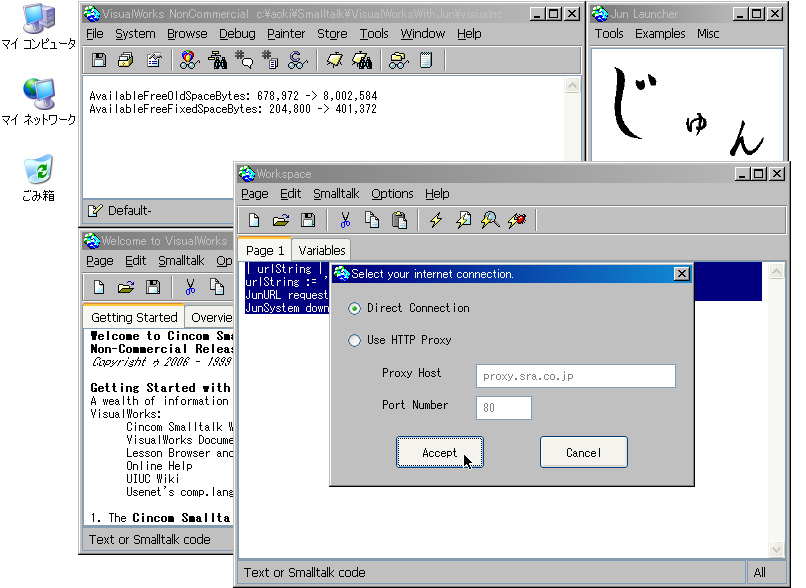Click the "Default-" status label in VisualWorks launcher

point(130,211)
